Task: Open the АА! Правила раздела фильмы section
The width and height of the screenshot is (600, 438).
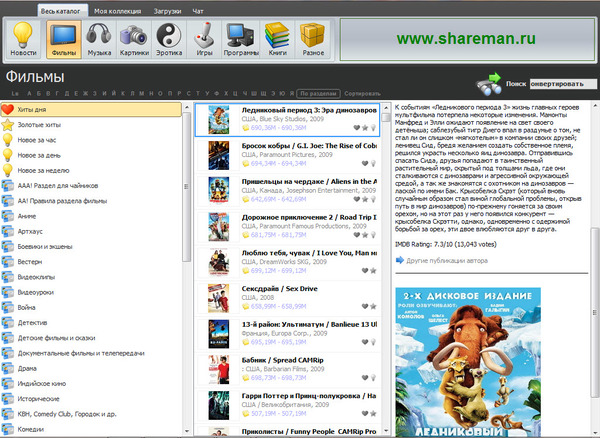Action: (x=91, y=201)
